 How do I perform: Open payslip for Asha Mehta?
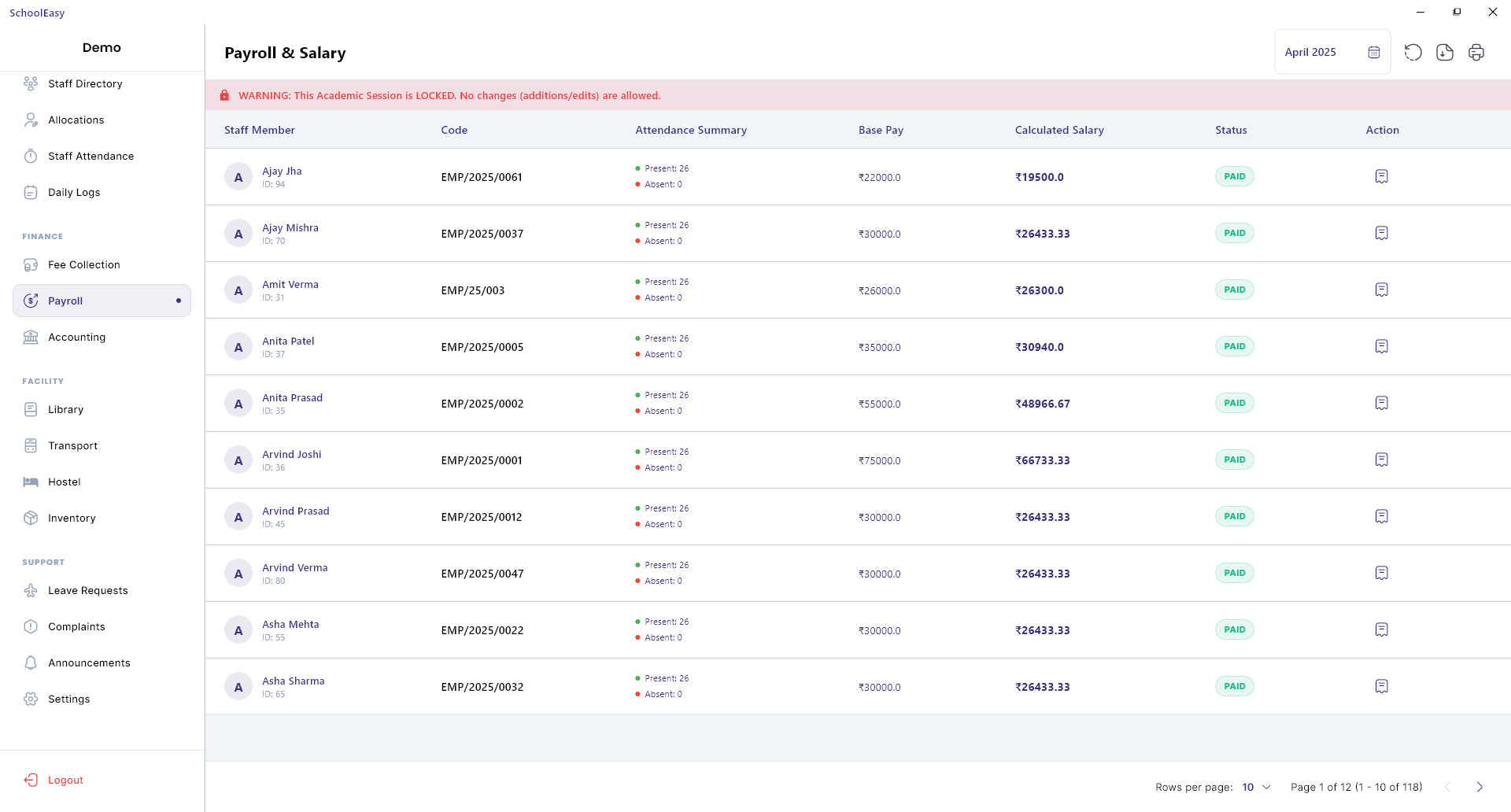(1382, 629)
